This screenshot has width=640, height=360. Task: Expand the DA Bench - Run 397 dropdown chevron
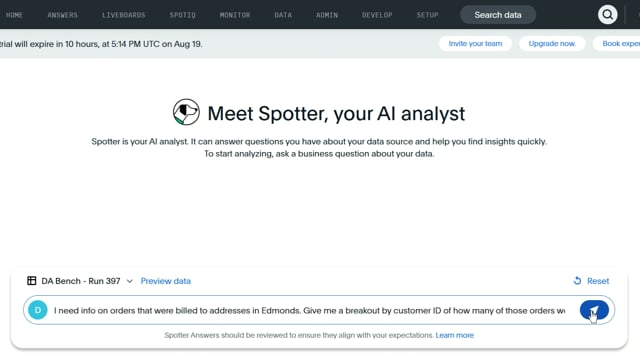(129, 281)
